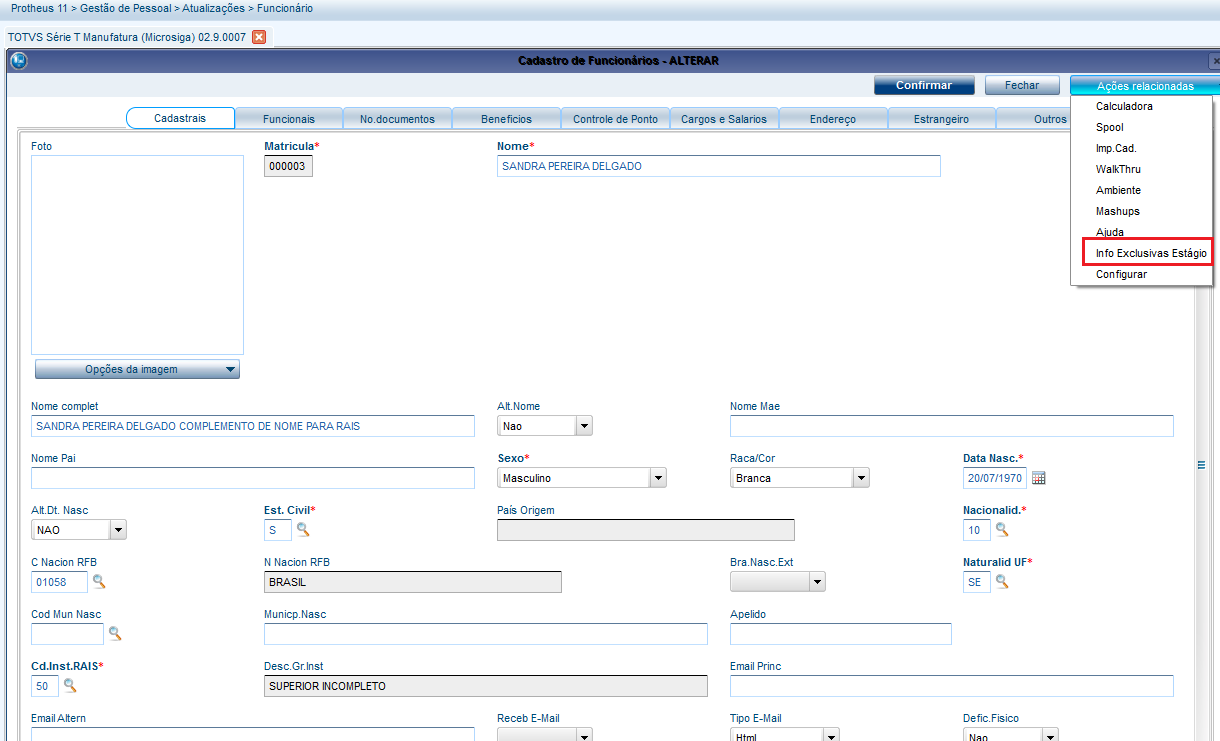The width and height of the screenshot is (1220, 741).
Task: Expand the Bra.Nasc.Ext dropdown
Action: pos(817,582)
